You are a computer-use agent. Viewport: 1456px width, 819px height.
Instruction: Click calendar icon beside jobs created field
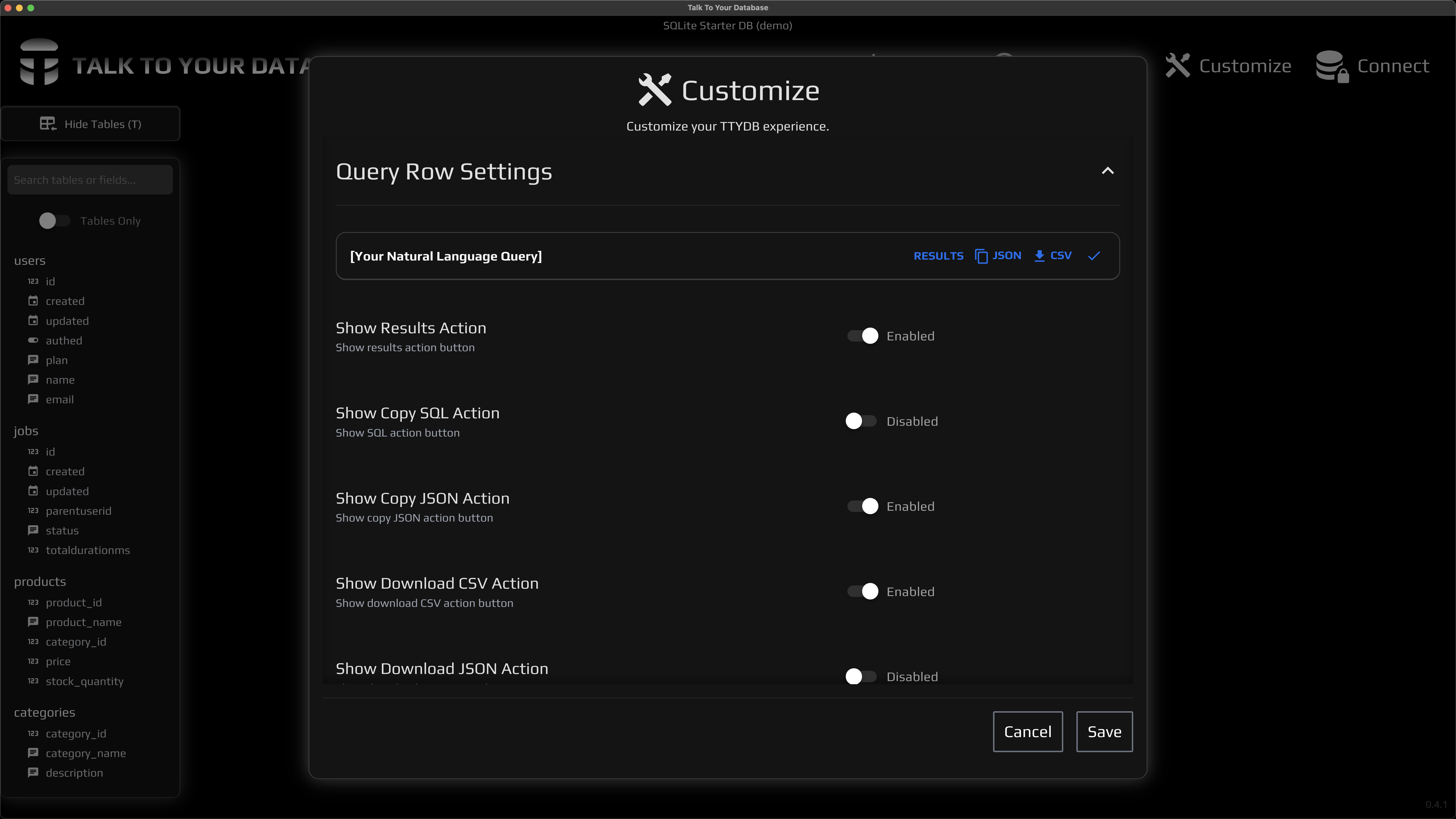(33, 471)
